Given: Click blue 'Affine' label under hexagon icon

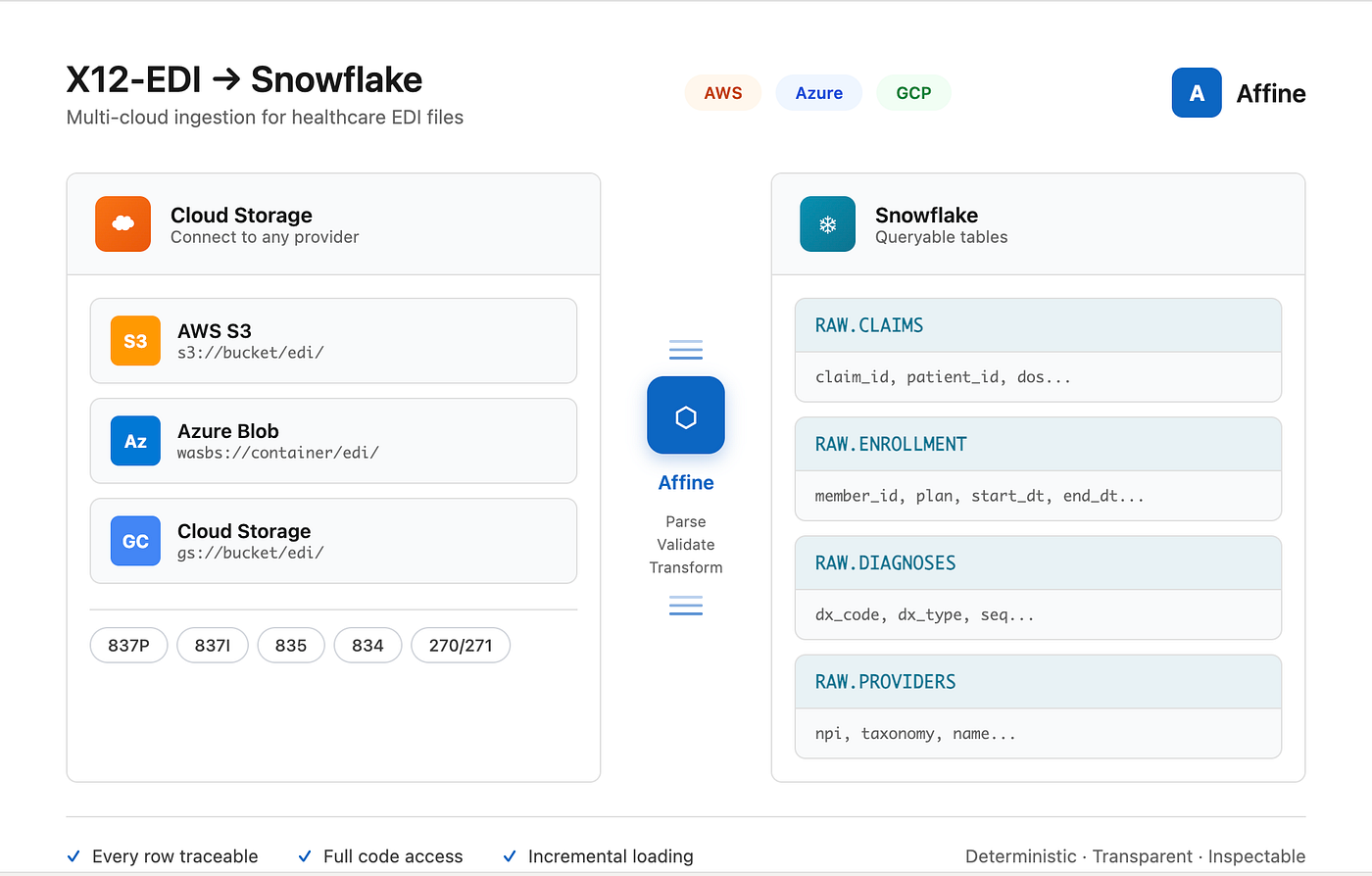Looking at the screenshot, I should (686, 483).
